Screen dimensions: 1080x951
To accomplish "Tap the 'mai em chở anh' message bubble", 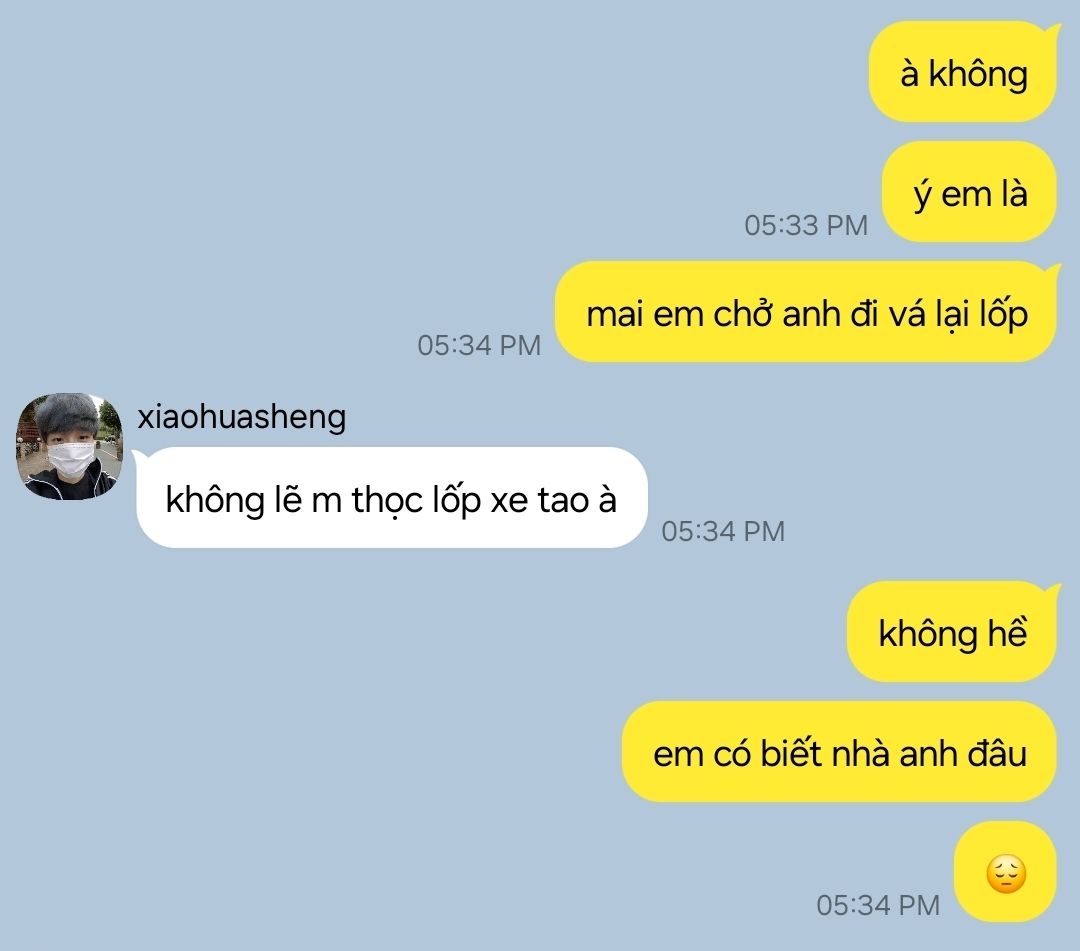I will click(x=807, y=311).
